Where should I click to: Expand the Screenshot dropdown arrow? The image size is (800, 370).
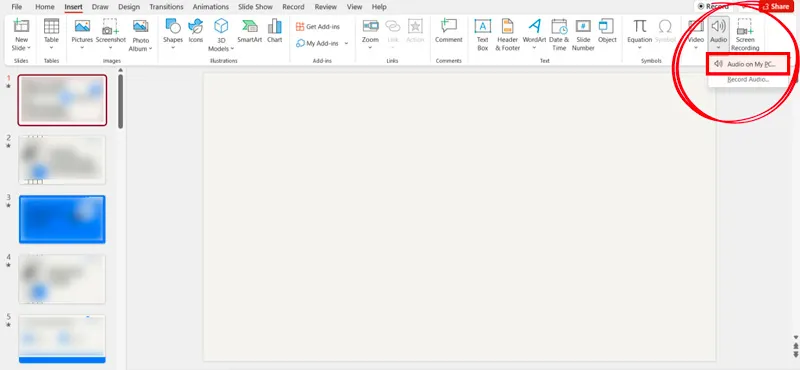tap(111, 48)
